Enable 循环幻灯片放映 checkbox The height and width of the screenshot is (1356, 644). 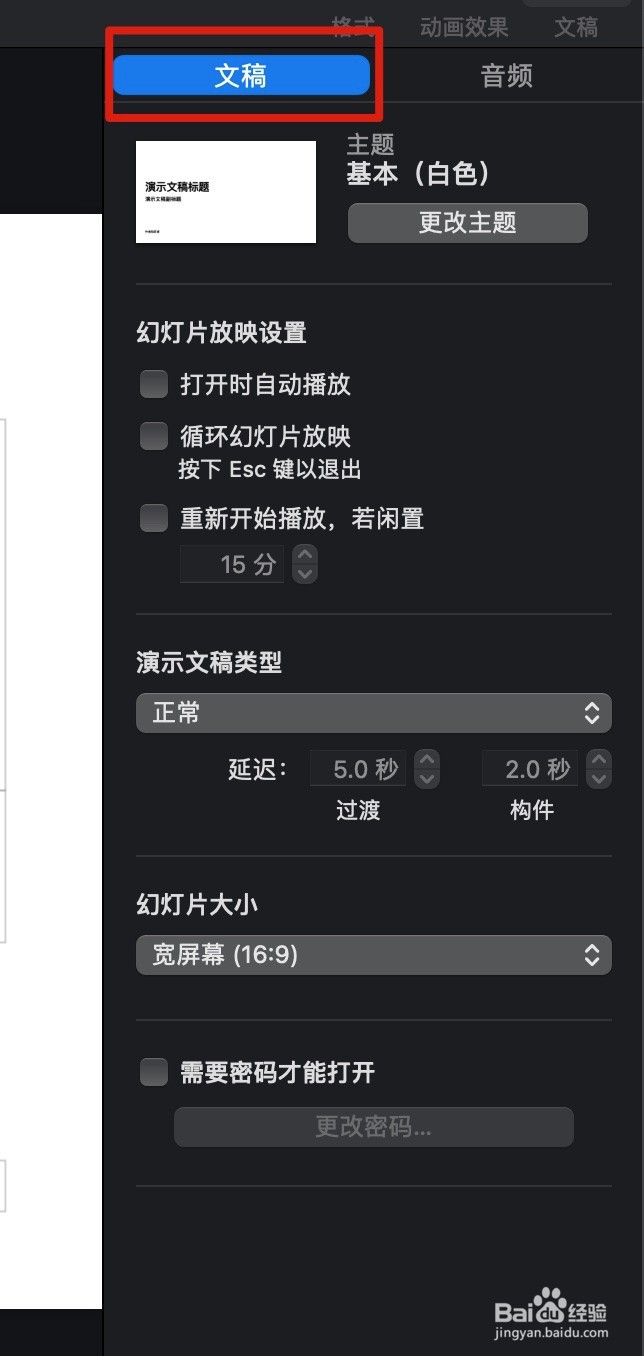[153, 436]
